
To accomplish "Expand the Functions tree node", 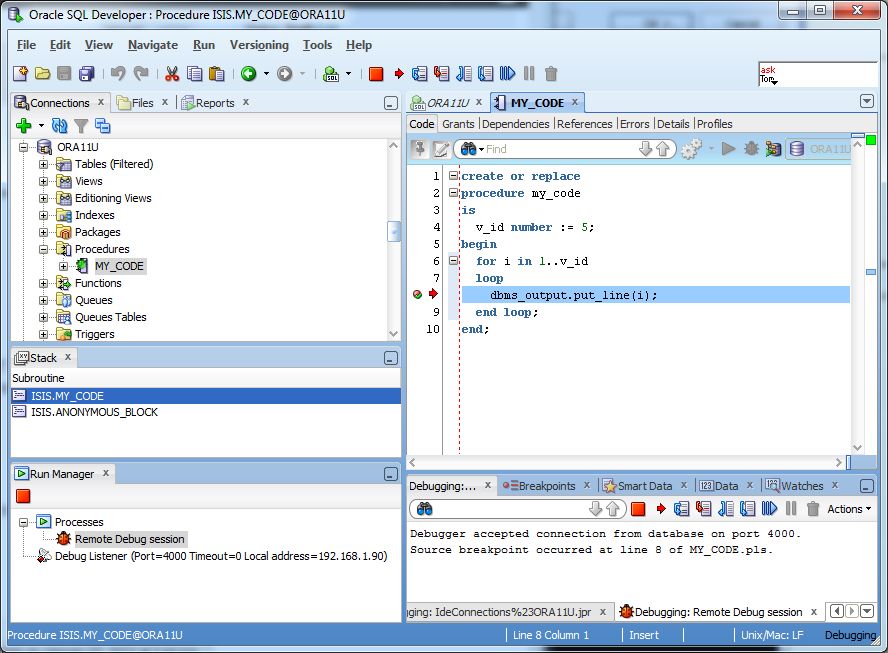I will pyautogui.click(x=44, y=283).
